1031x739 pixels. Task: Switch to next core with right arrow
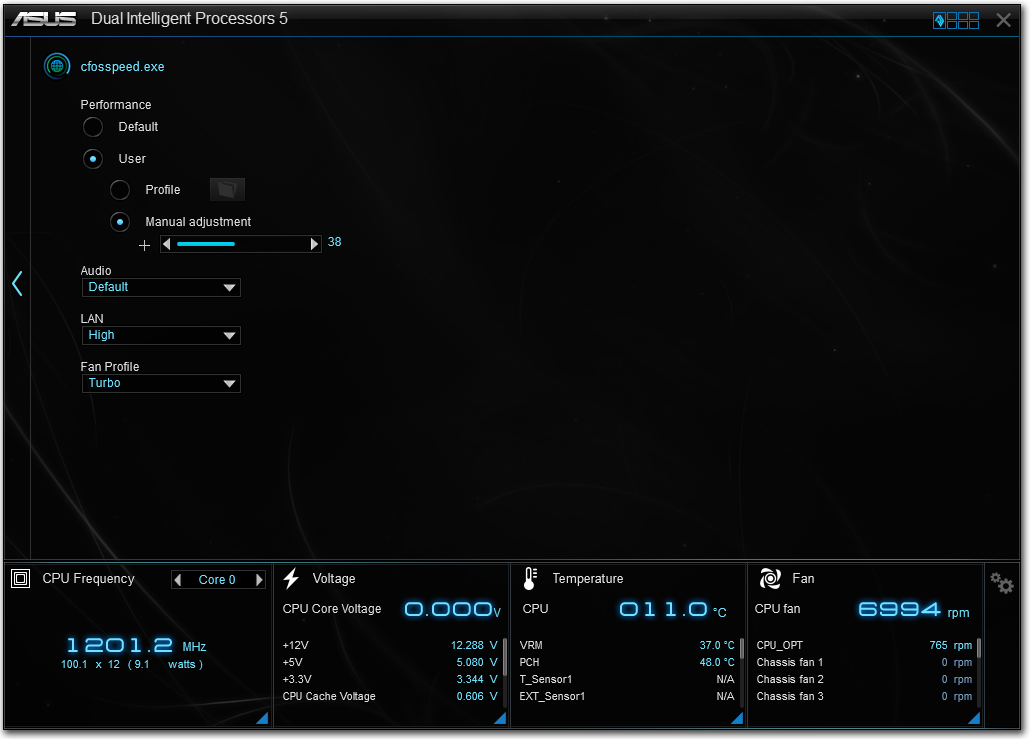click(260, 579)
